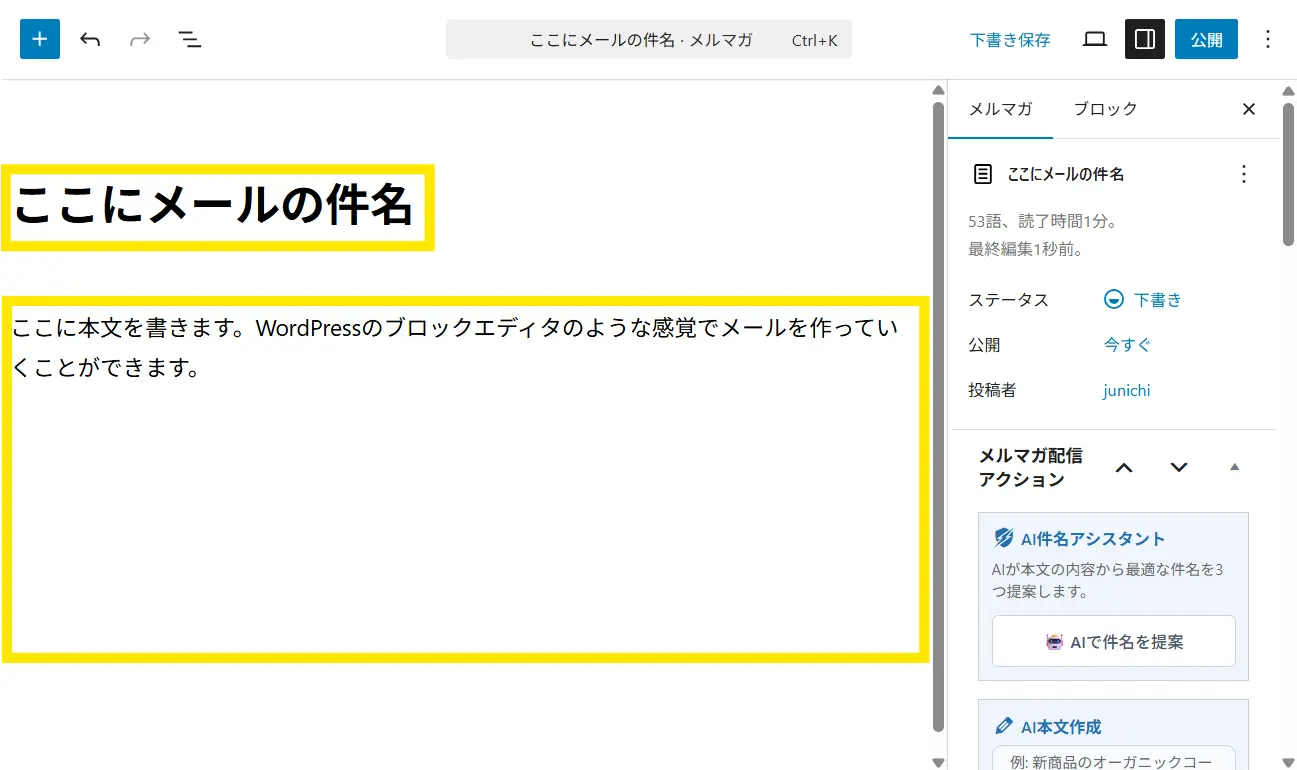Change publish date via 今すぐ
The height and width of the screenshot is (770, 1297).
coord(1127,345)
